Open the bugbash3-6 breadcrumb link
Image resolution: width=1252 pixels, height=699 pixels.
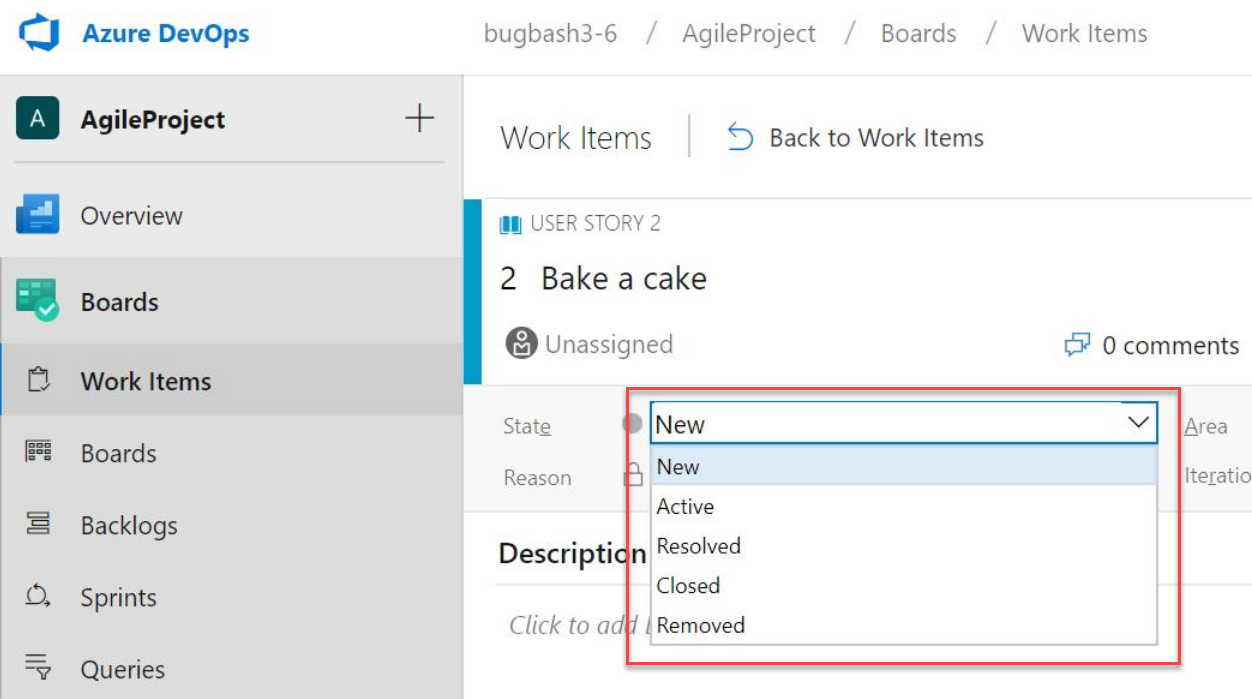tap(550, 34)
